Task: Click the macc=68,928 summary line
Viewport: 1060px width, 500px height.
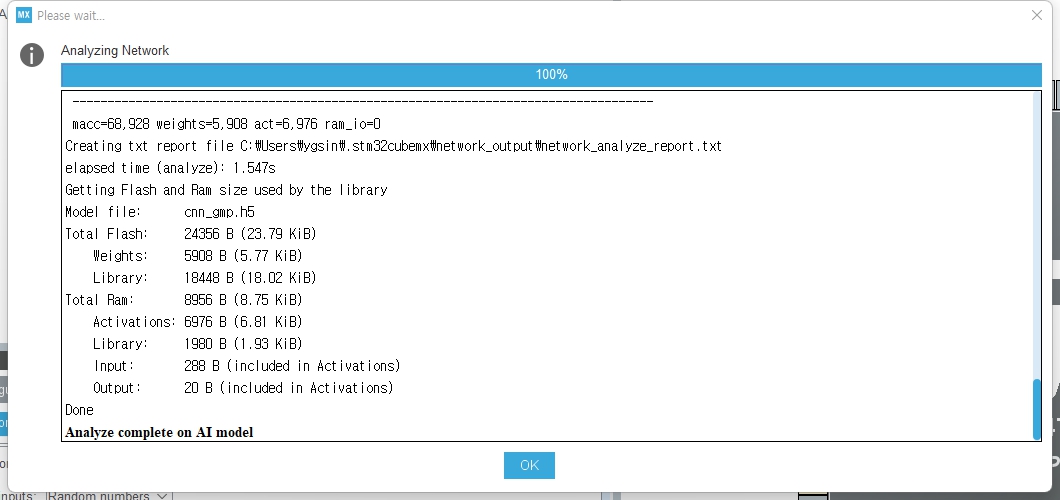Action: (226, 124)
